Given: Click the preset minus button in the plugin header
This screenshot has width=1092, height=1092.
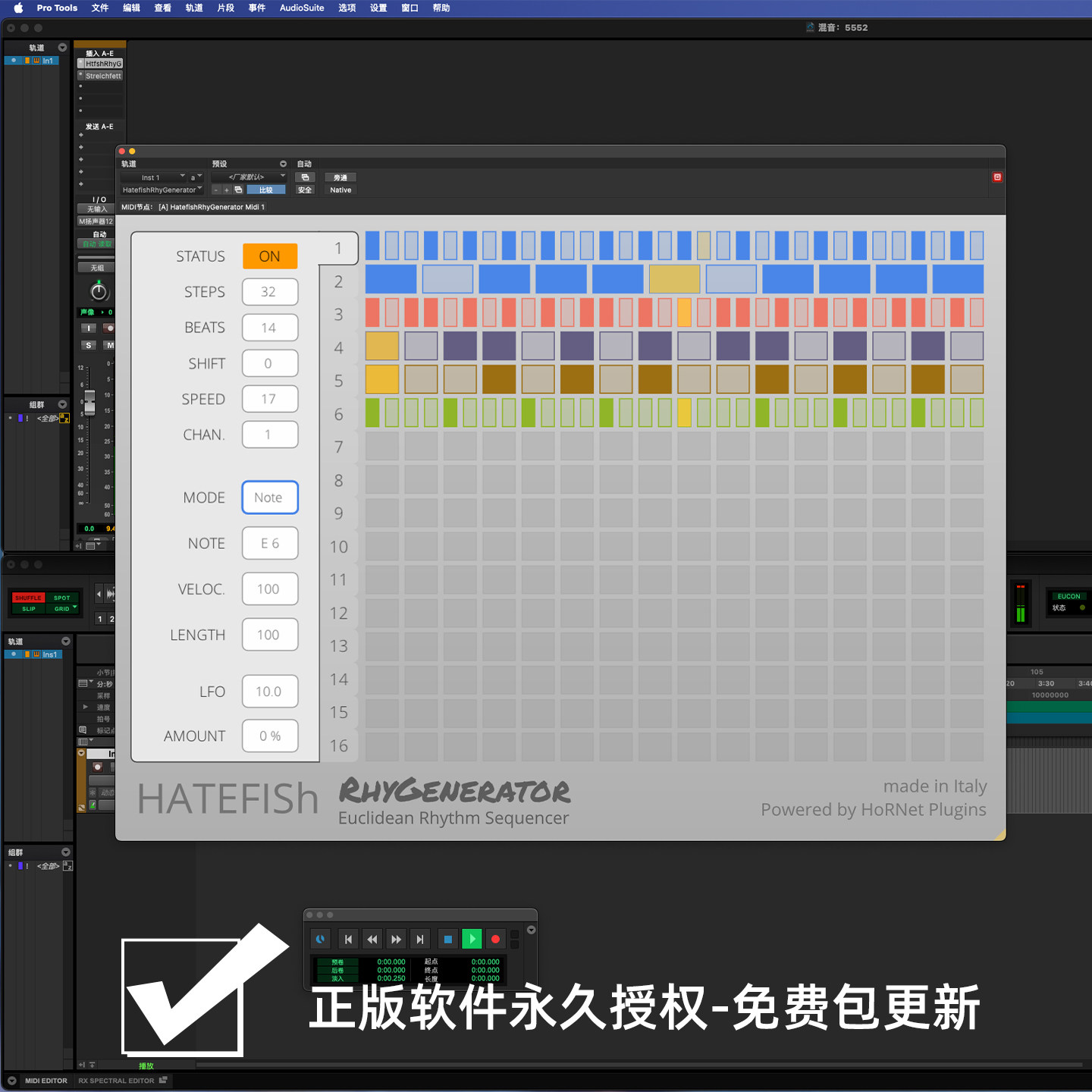Looking at the screenshot, I should pos(215,190).
